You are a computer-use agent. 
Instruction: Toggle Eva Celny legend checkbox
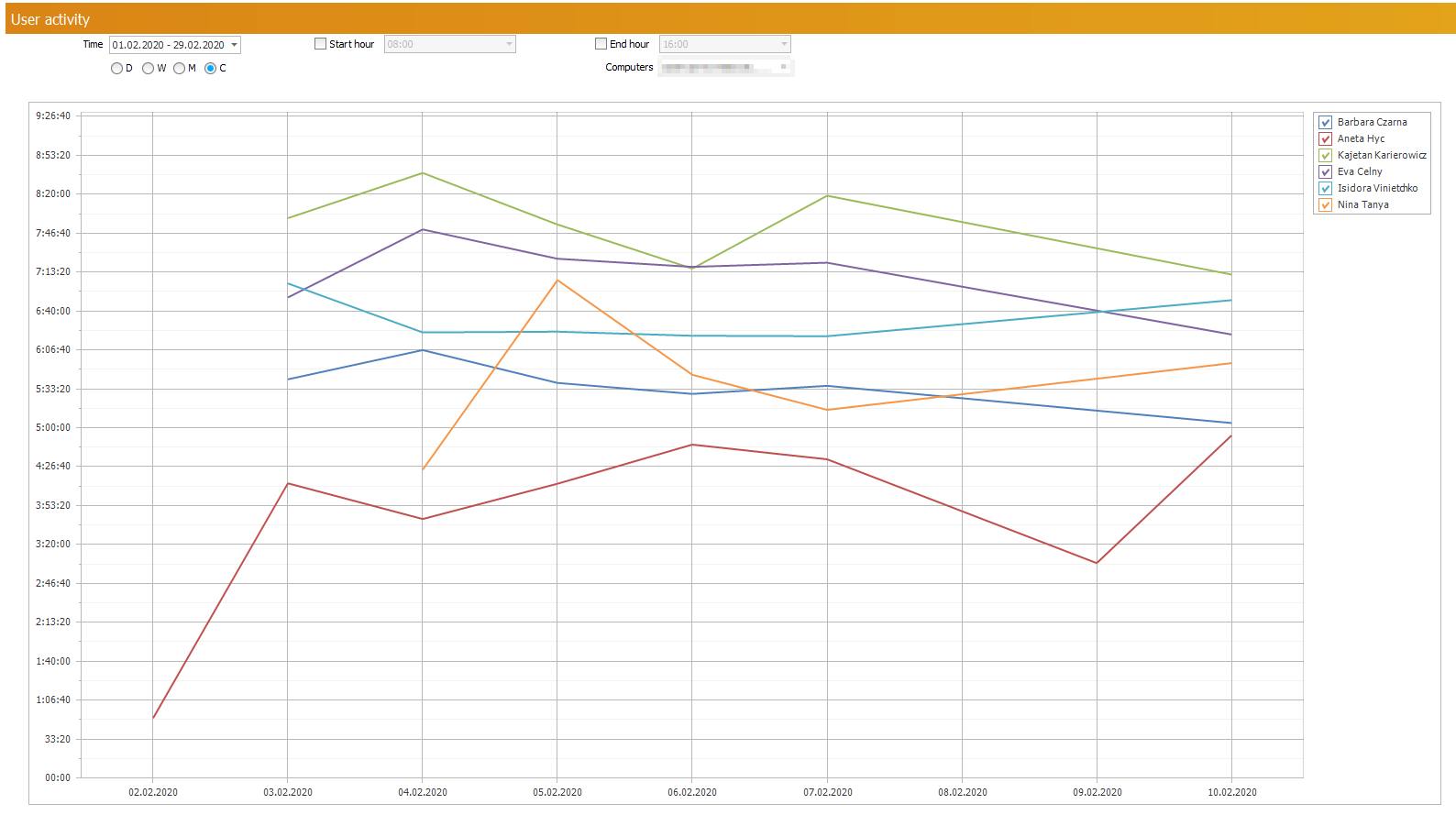pyautogui.click(x=1325, y=171)
